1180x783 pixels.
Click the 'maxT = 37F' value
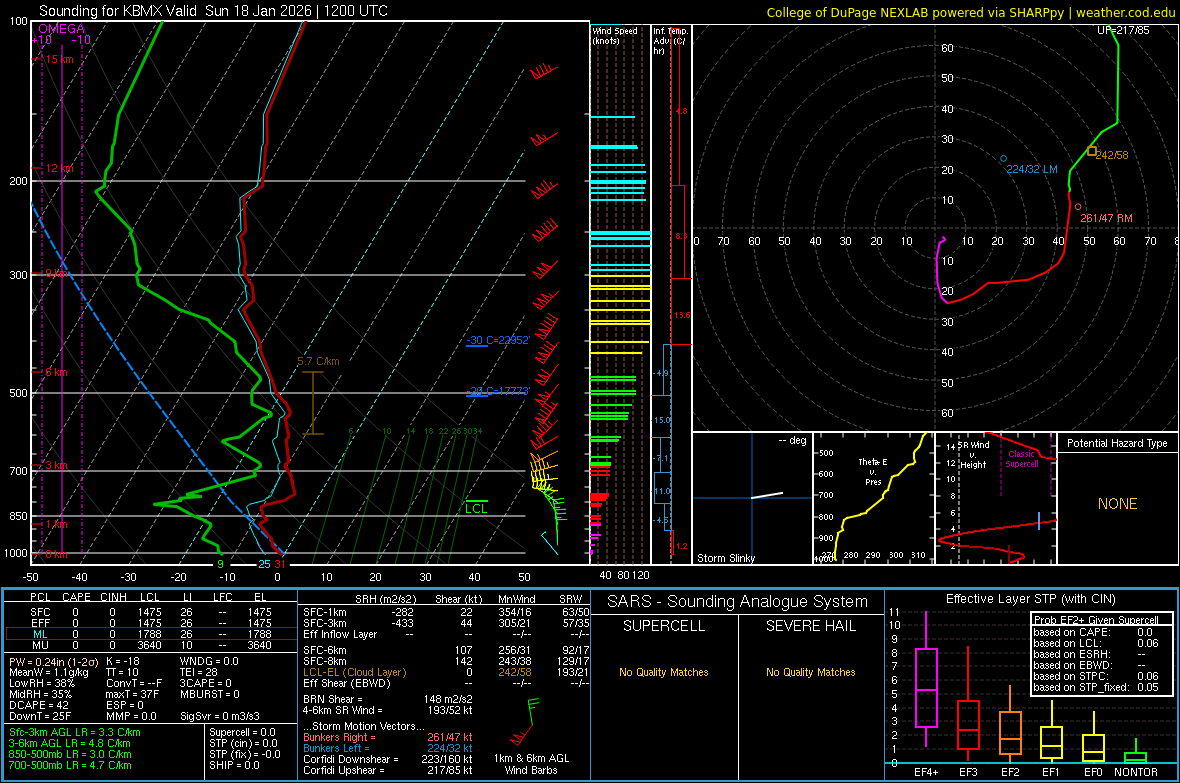(132, 694)
